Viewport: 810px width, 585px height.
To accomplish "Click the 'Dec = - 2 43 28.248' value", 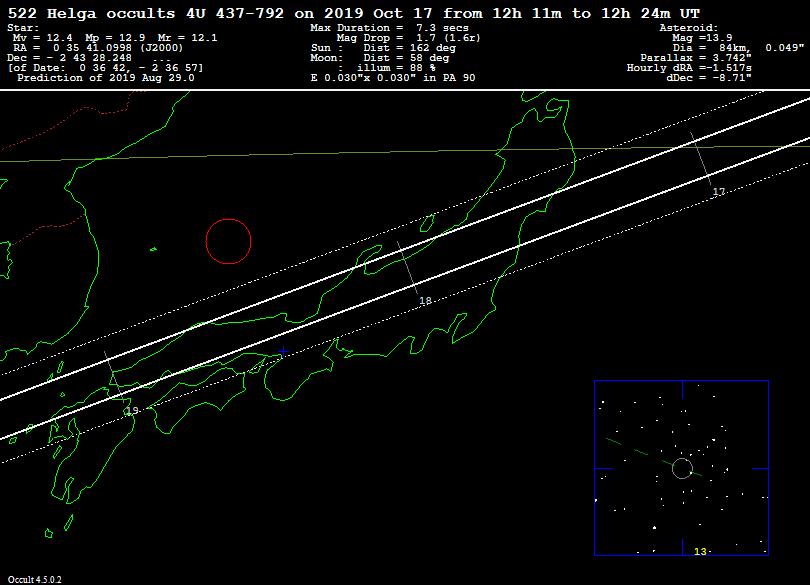I will 70,58.
